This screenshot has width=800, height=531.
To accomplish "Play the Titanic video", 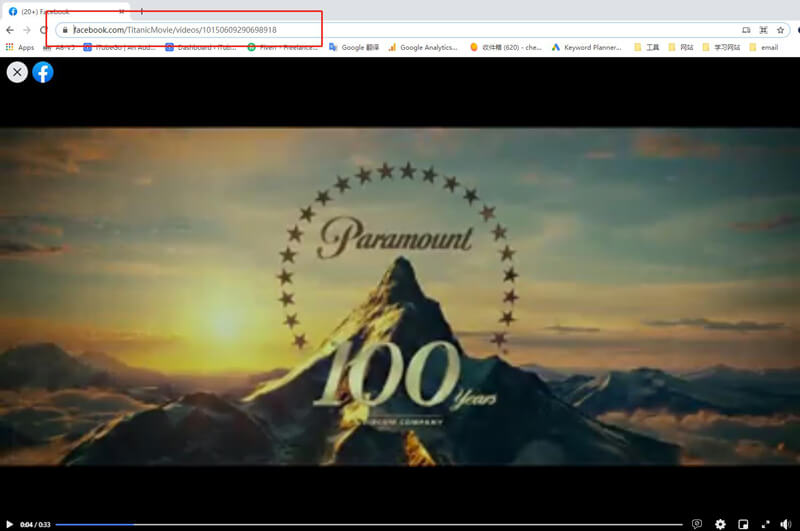I will [9, 524].
